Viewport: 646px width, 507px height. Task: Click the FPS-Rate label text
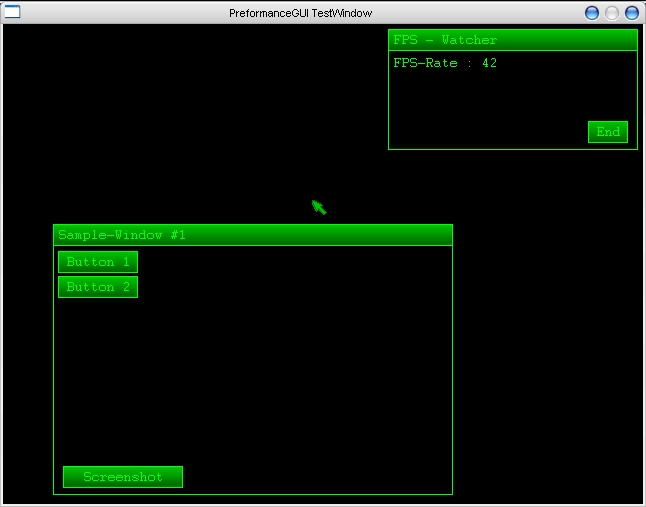(x=425, y=64)
